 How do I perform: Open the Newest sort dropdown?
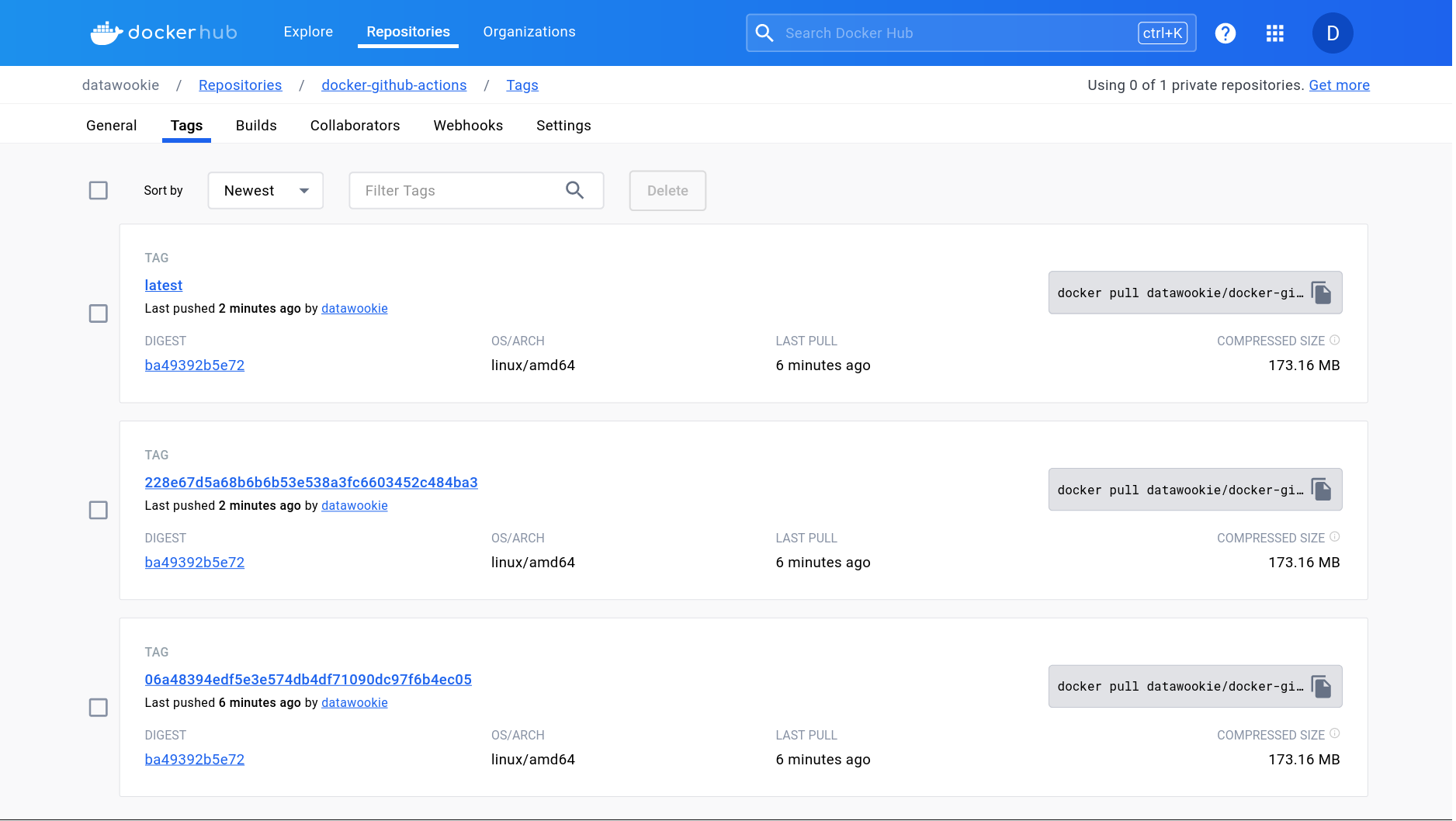pos(265,190)
